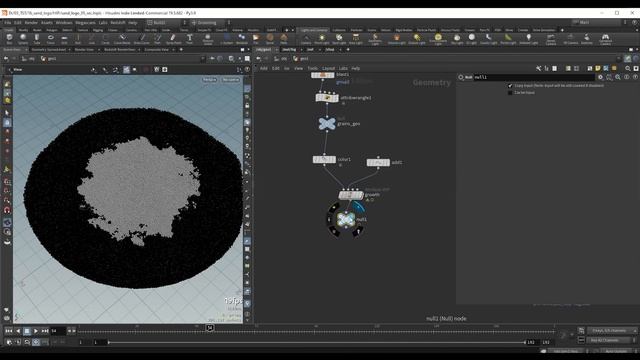
Task: Add a Caustic Light from shelf
Action: [x=488, y=39]
